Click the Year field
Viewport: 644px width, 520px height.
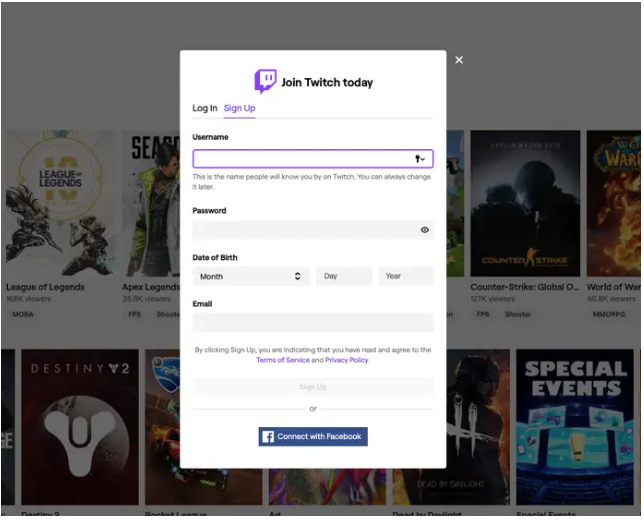point(406,276)
